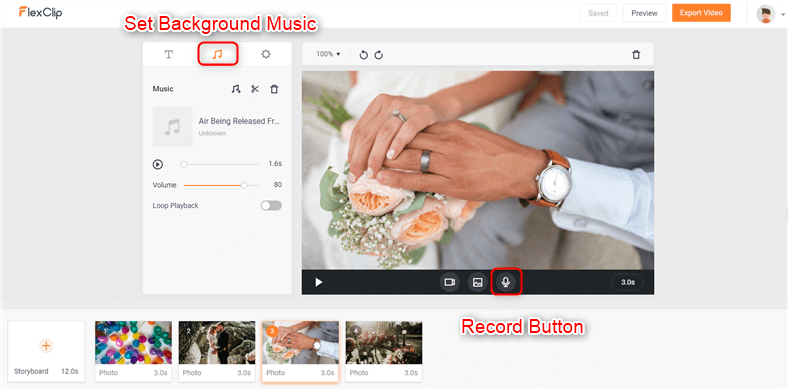Click the microphone record button
Screen dimensions: 788x390
coord(506,282)
